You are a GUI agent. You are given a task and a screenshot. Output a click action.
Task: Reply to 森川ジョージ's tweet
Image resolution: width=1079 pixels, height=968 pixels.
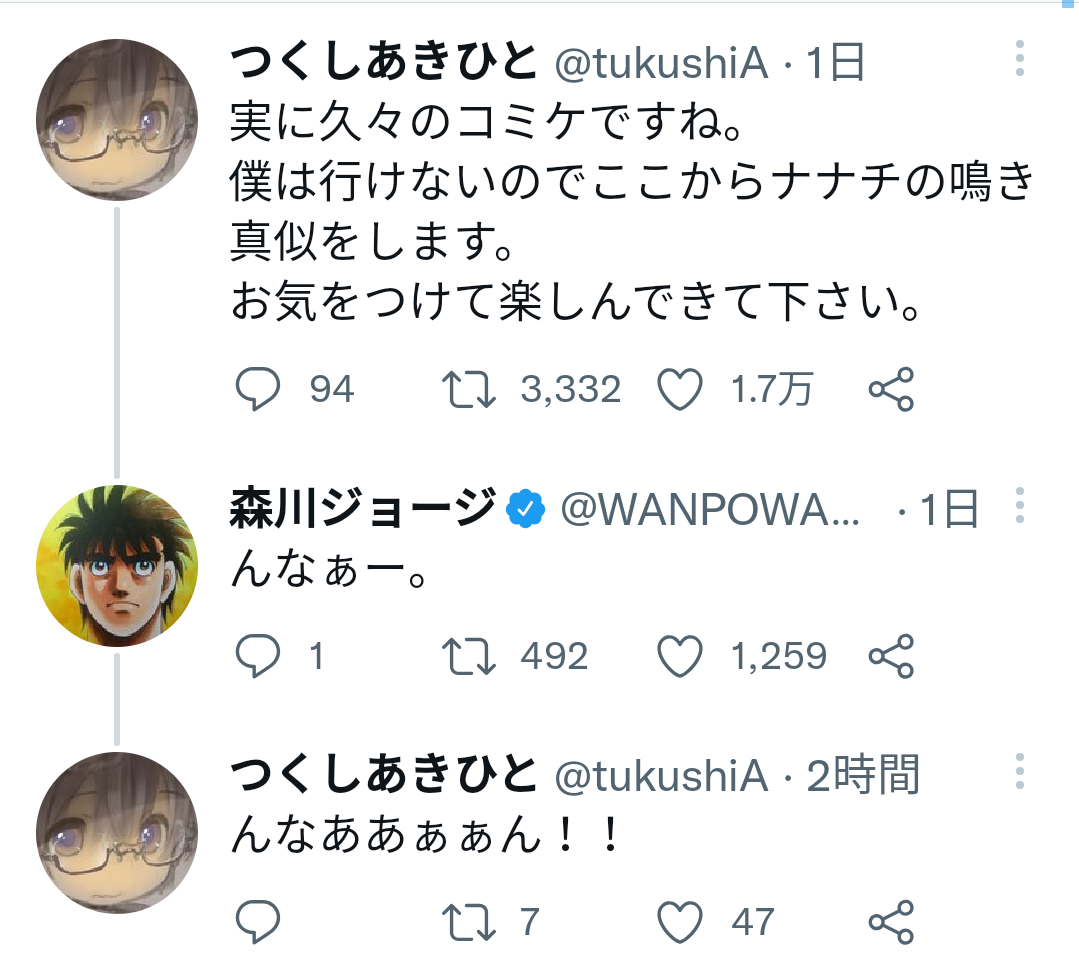pos(258,656)
